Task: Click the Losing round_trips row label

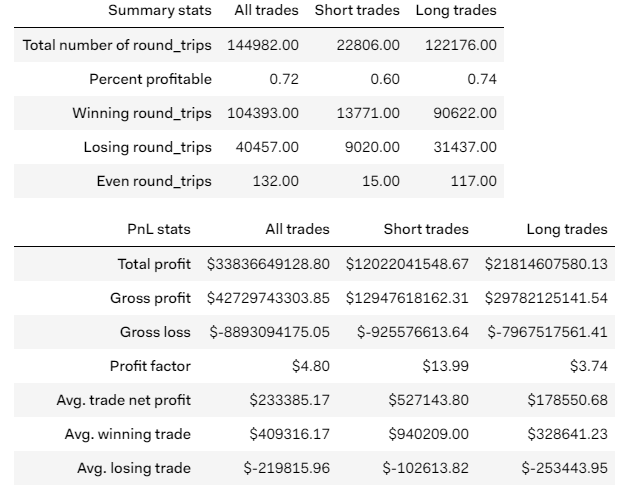Action: click(148, 147)
